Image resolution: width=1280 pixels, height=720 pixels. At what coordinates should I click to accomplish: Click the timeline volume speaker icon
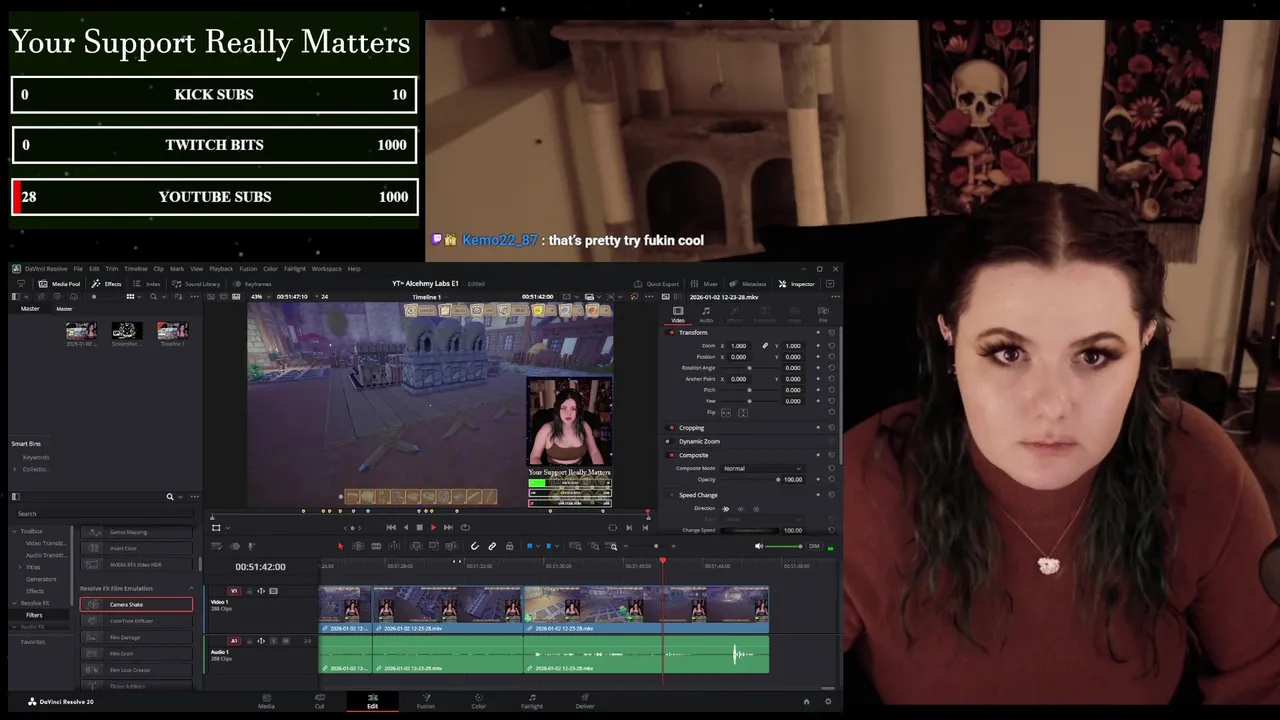coord(758,546)
